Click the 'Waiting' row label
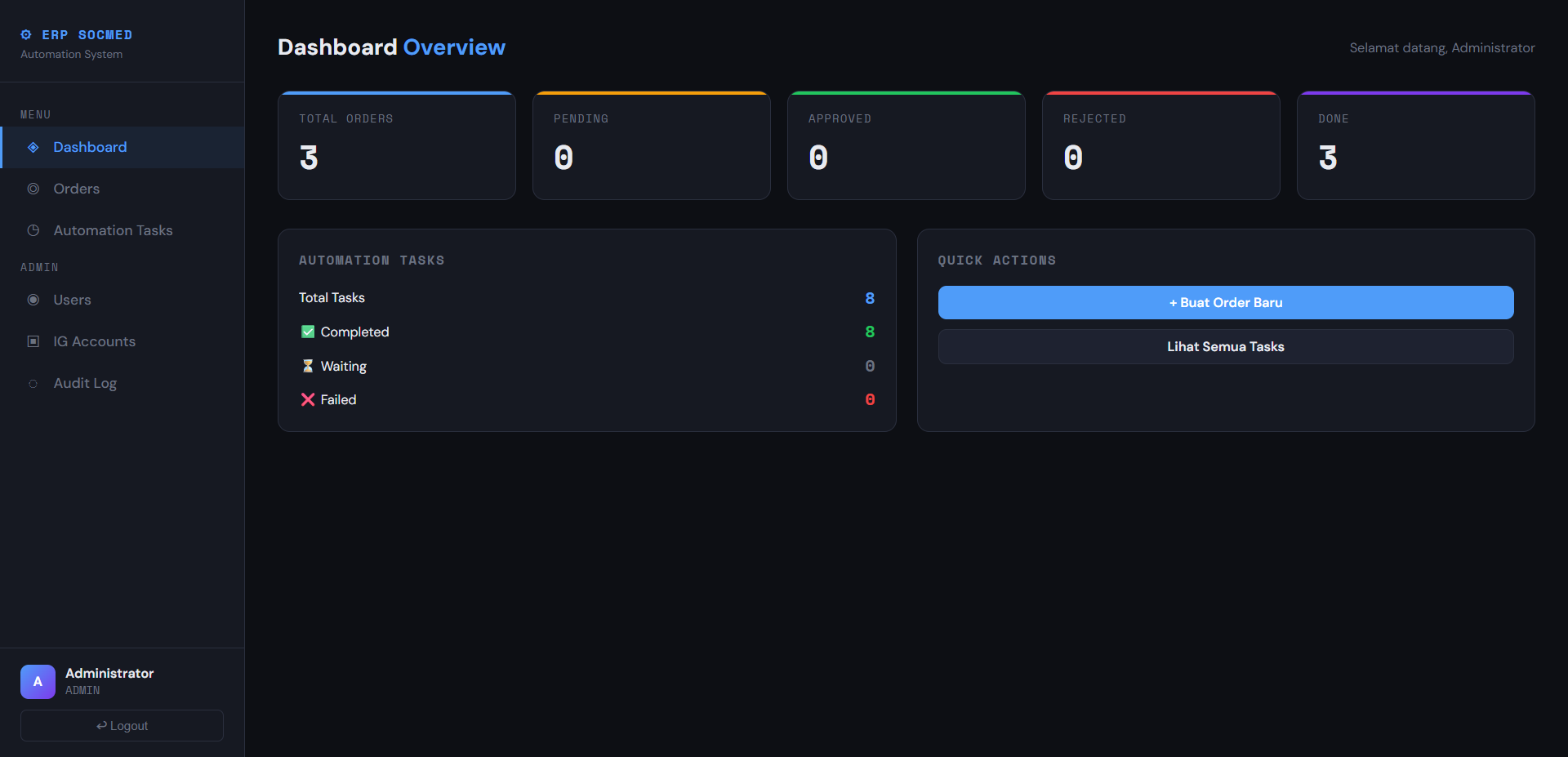This screenshot has height=757, width=1568. 344,366
